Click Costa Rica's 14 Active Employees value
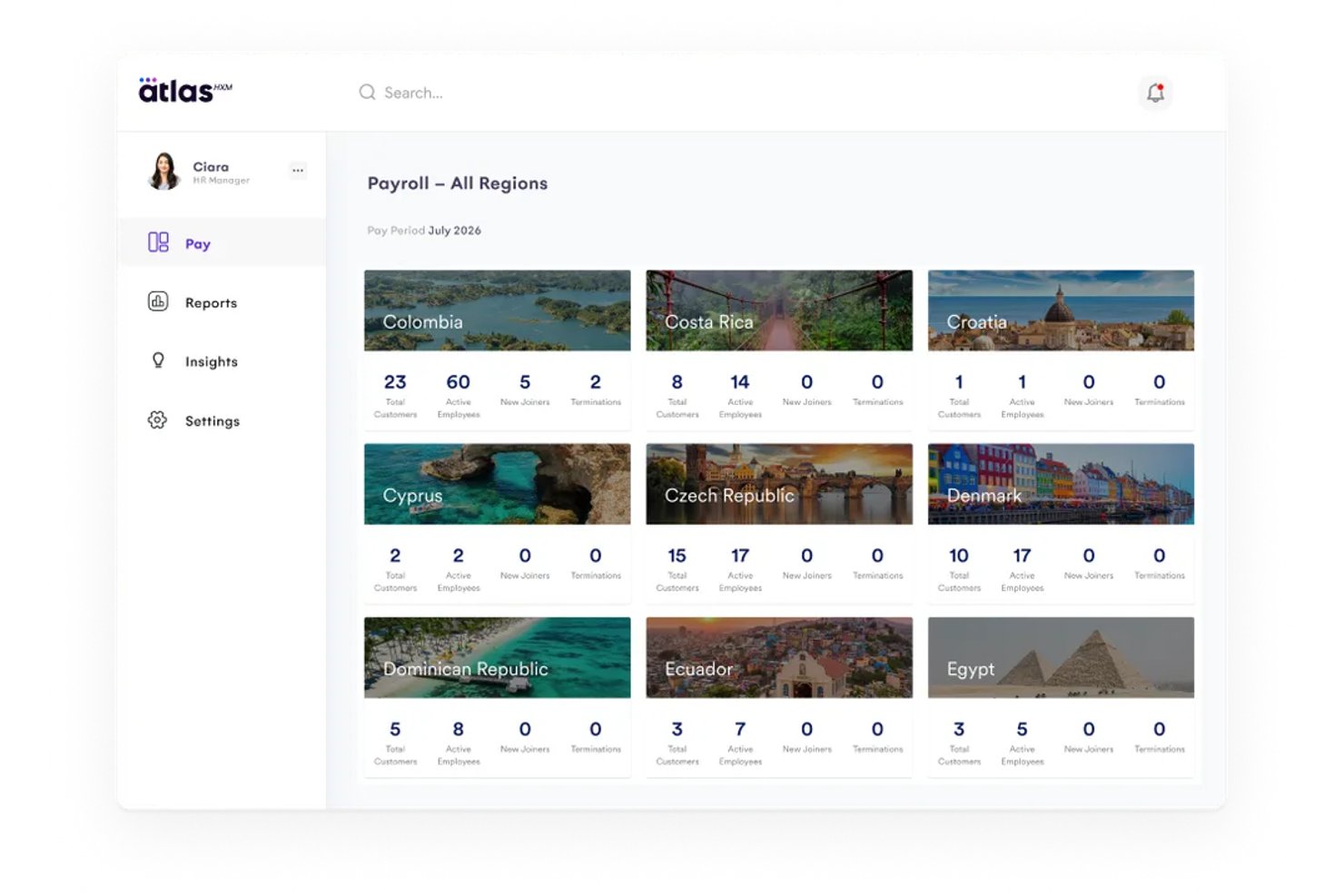 [740, 382]
